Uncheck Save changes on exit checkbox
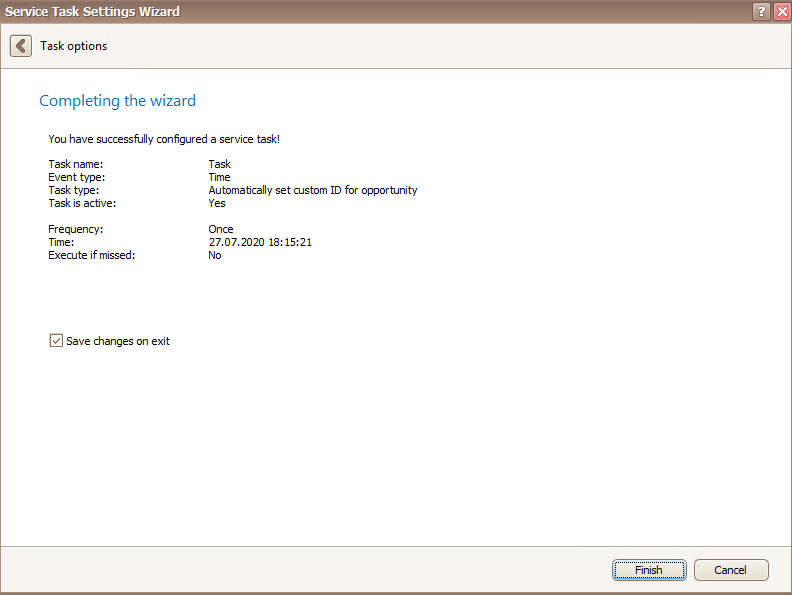Screen dimensions: 792x595 point(56,340)
